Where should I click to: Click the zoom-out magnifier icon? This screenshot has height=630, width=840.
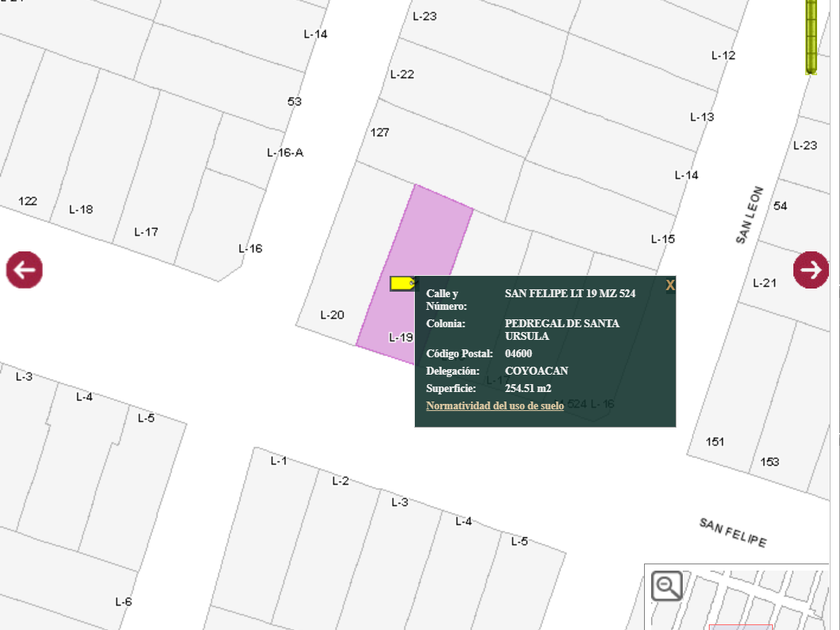pos(666,586)
